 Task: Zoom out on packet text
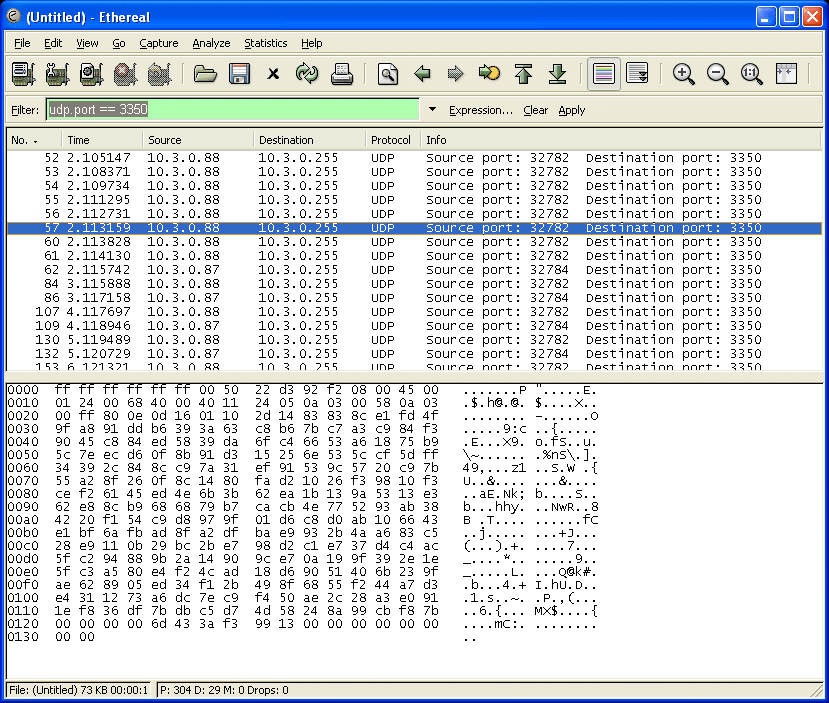pos(717,73)
